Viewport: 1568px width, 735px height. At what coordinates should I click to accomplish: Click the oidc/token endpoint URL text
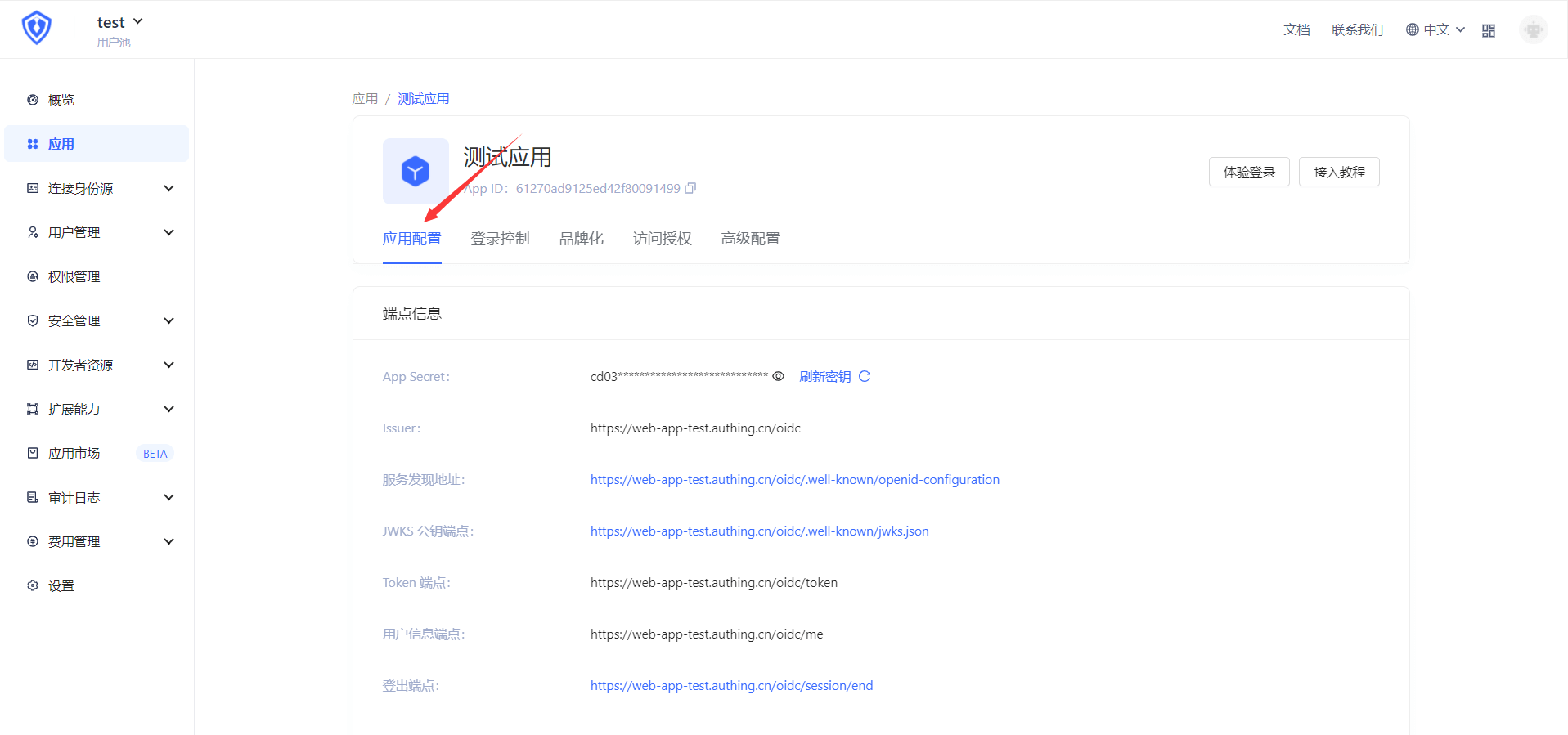pos(714,582)
